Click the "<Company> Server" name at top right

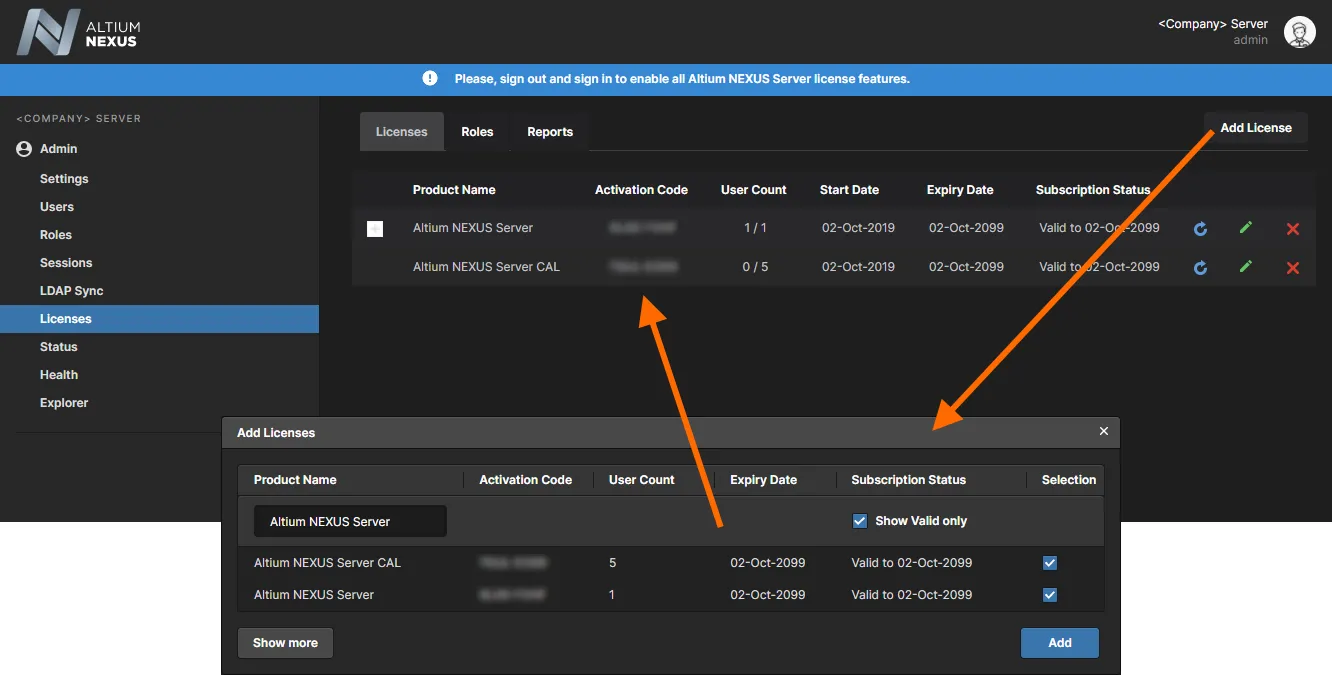coord(1213,24)
